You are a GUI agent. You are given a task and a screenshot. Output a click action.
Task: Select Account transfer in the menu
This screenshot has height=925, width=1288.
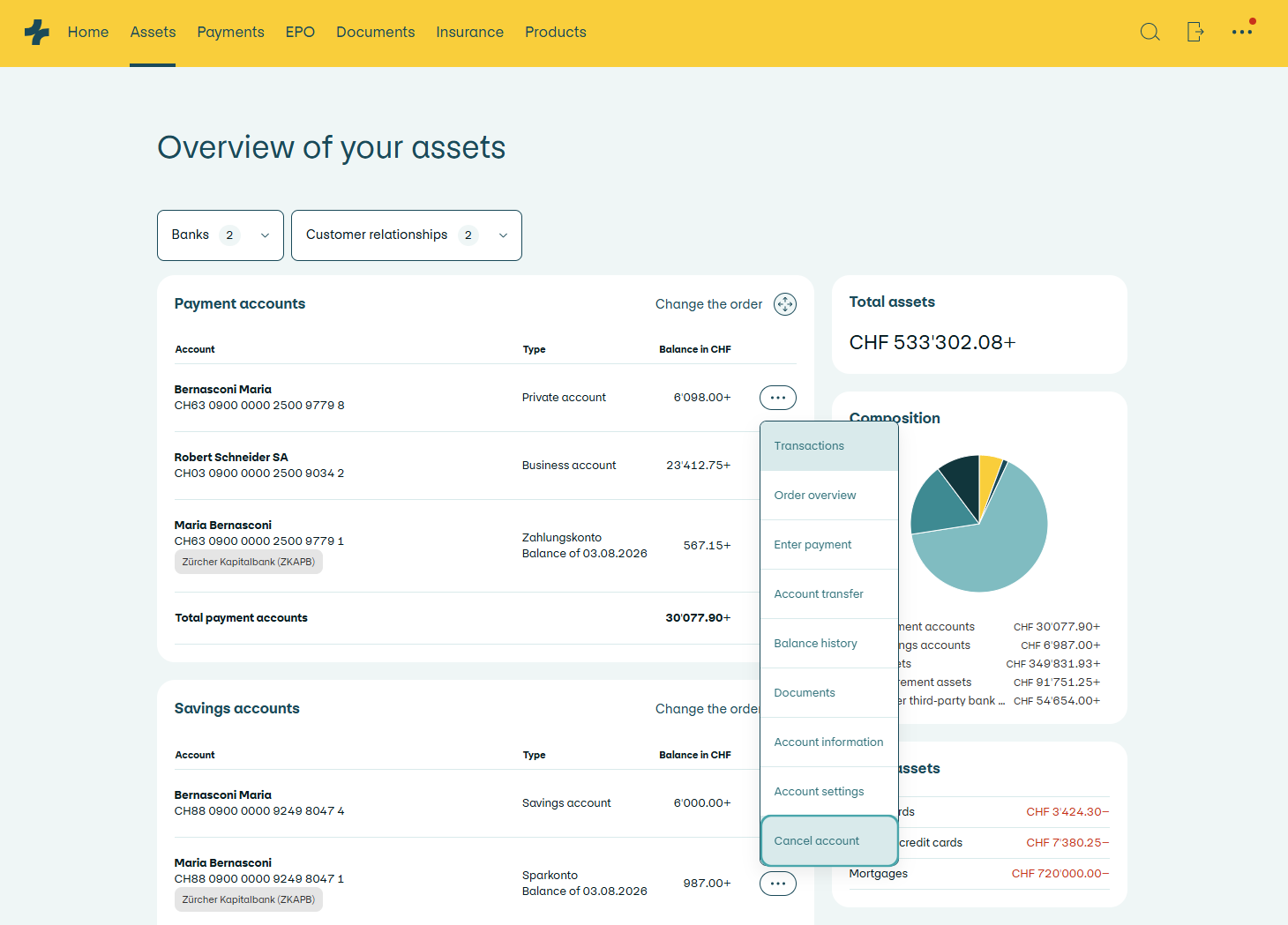point(829,594)
